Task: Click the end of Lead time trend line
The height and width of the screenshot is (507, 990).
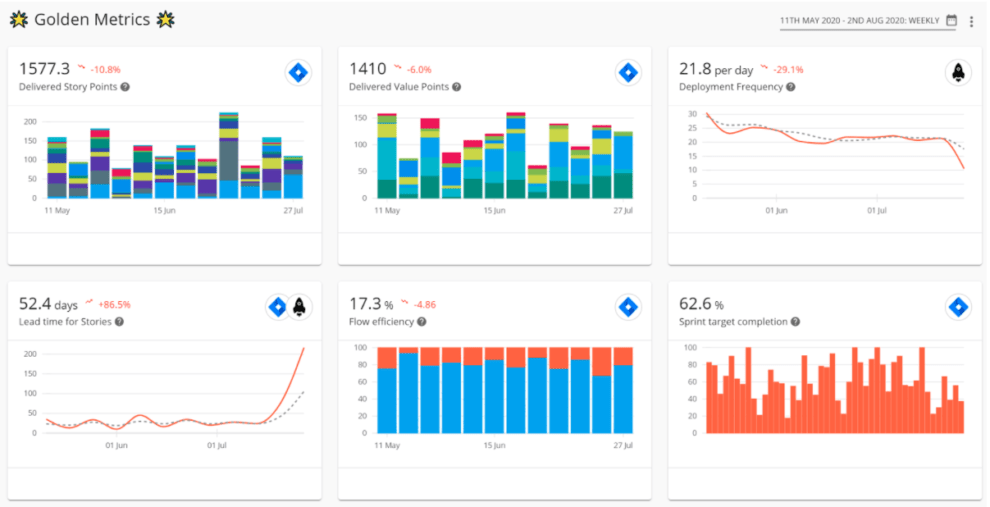Action: (304, 349)
